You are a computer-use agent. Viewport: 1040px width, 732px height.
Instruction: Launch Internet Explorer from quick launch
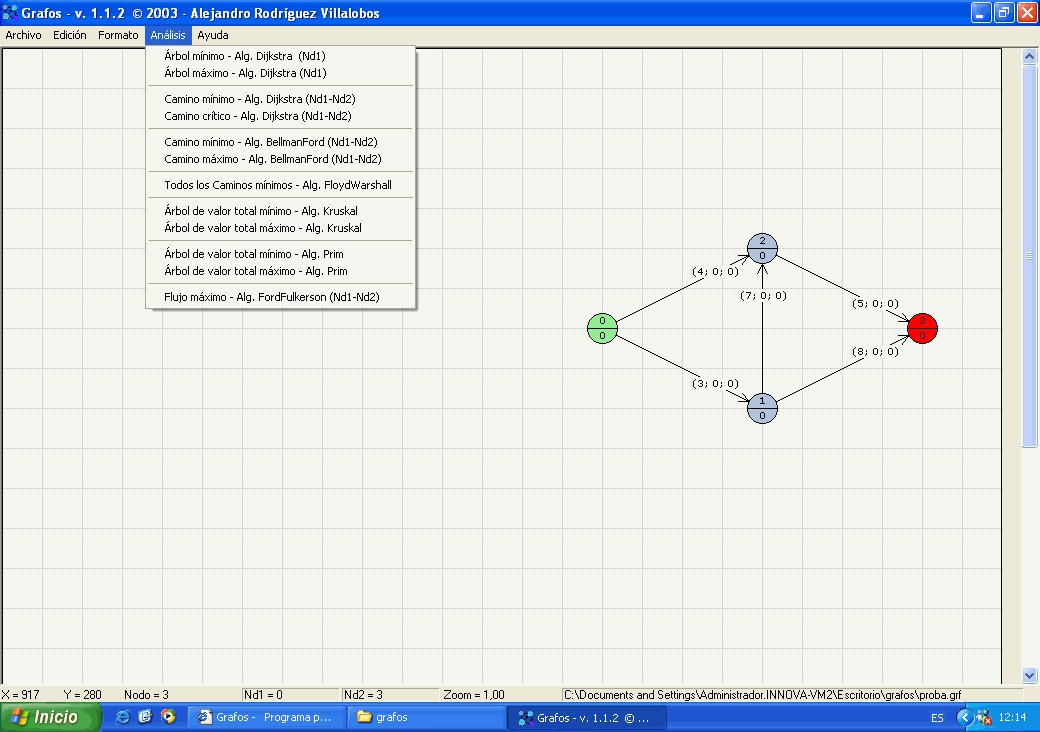click(x=123, y=717)
